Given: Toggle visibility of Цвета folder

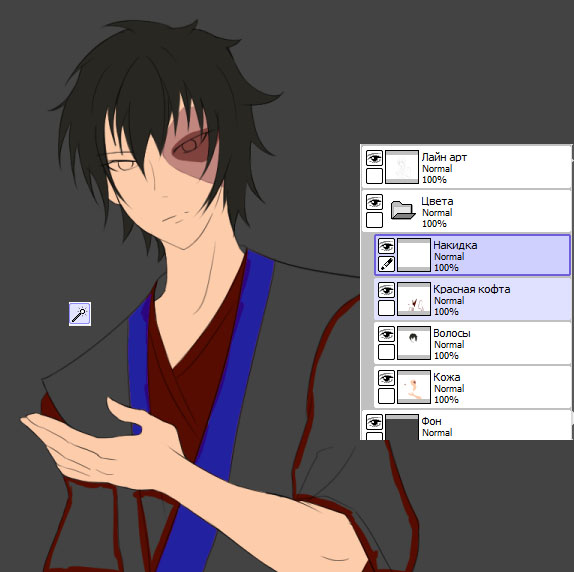Looking at the screenshot, I should pyautogui.click(x=374, y=202).
